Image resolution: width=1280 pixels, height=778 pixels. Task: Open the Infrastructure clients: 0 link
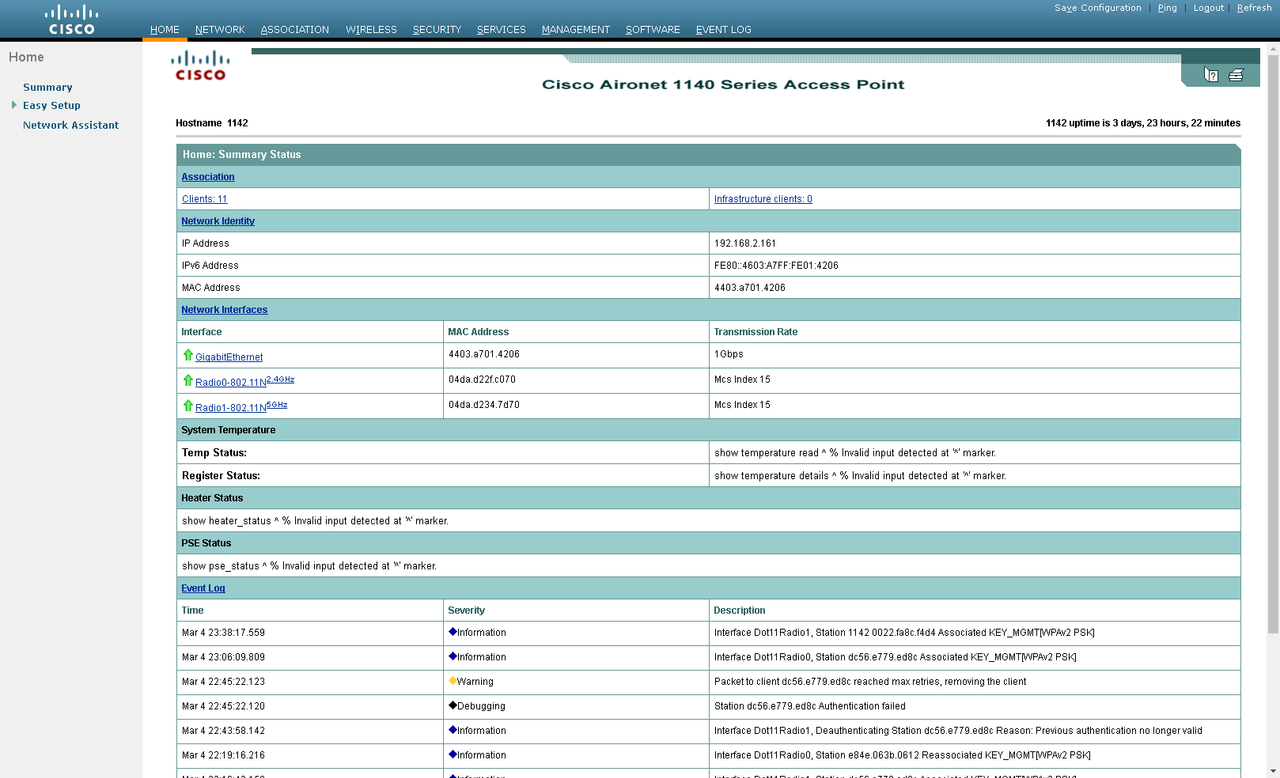763,199
